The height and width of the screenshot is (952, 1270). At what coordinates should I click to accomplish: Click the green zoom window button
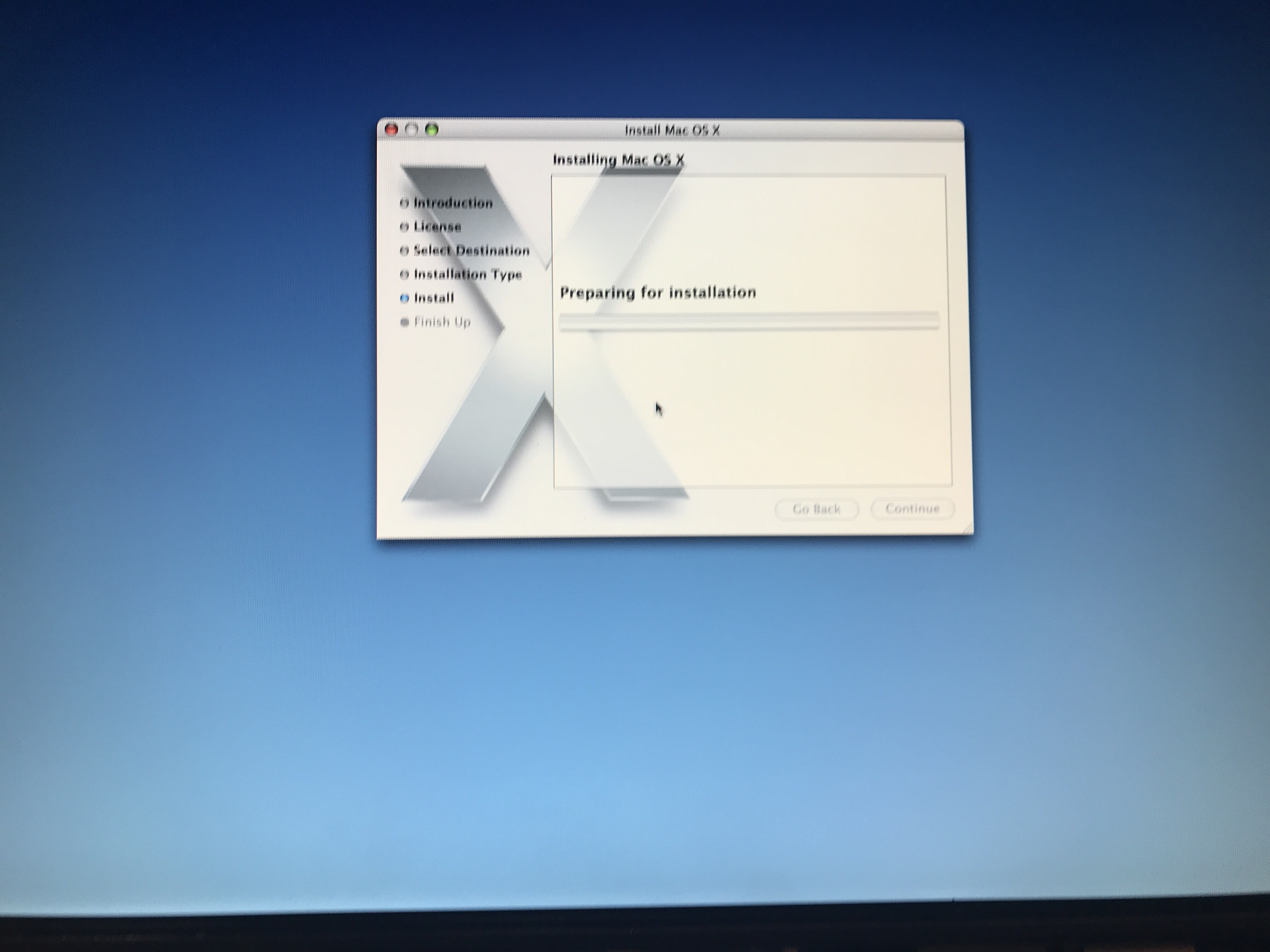432,130
